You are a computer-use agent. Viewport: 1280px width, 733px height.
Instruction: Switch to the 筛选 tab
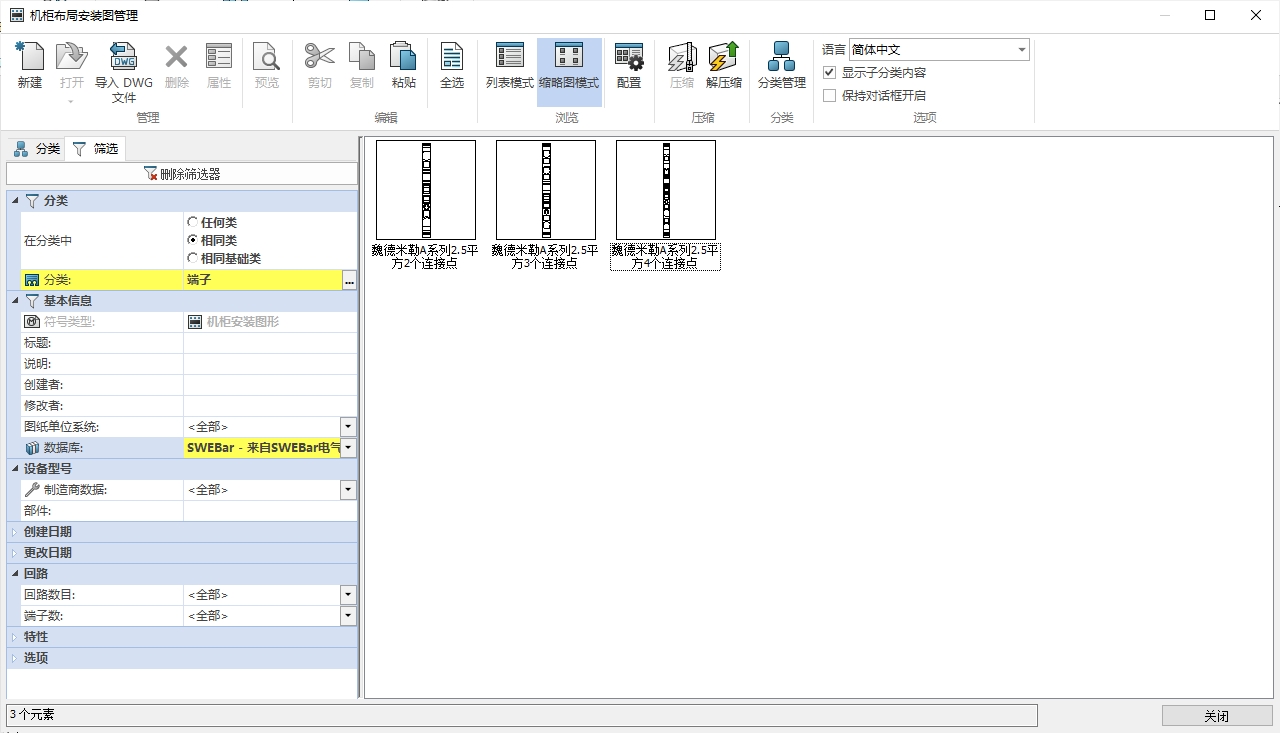(x=96, y=149)
